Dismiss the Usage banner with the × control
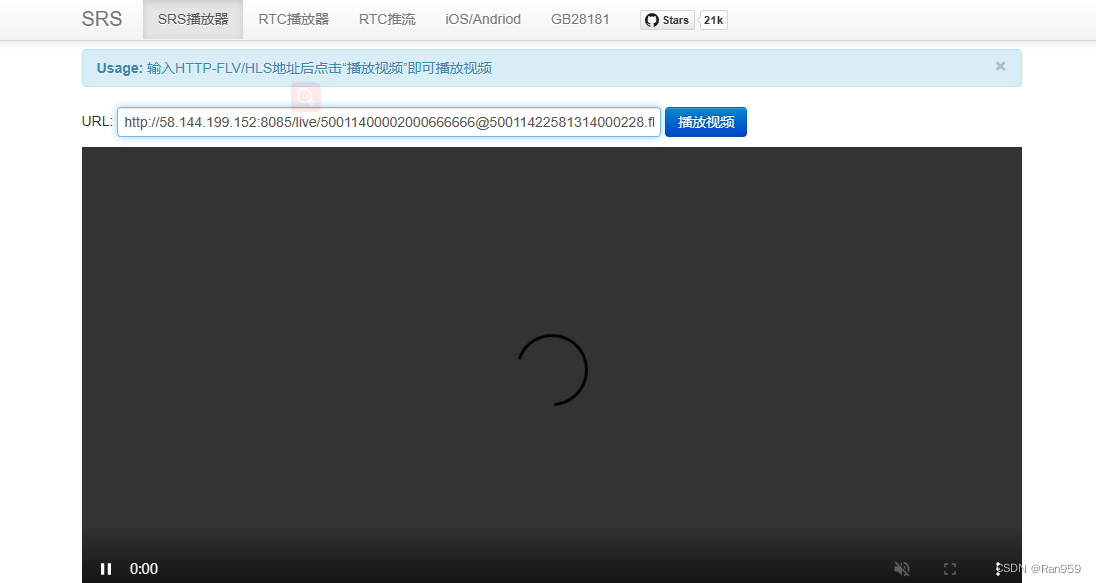The image size is (1096, 583). click(x=1000, y=66)
